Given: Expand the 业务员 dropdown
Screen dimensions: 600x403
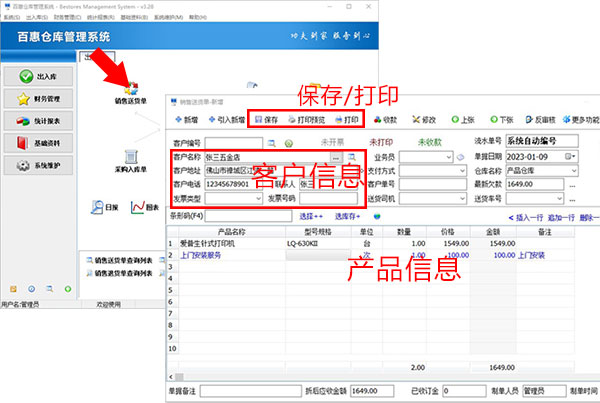Looking at the screenshot, I should coord(449,157).
